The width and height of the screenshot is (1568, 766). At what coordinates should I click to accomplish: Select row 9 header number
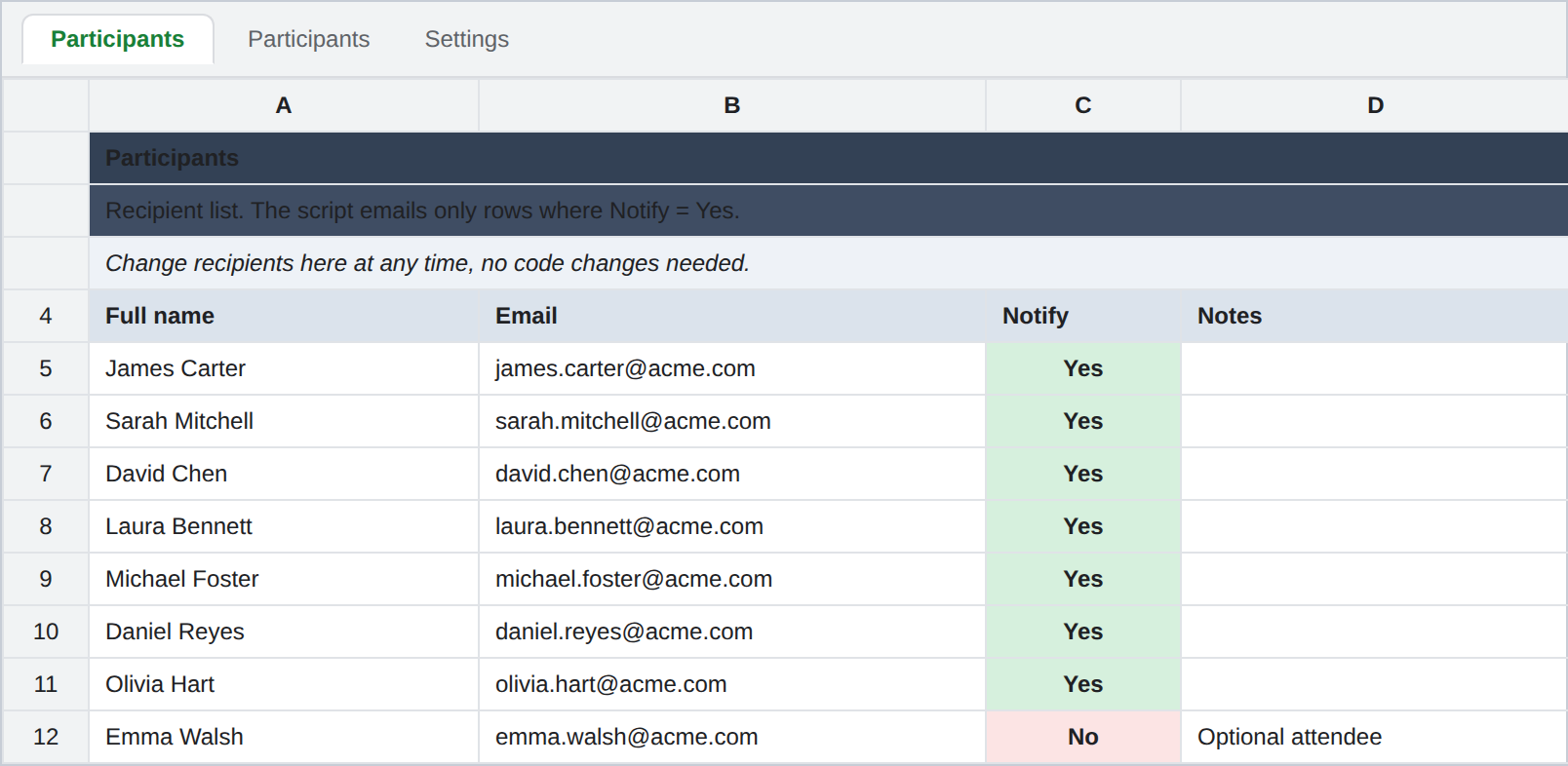[46, 579]
